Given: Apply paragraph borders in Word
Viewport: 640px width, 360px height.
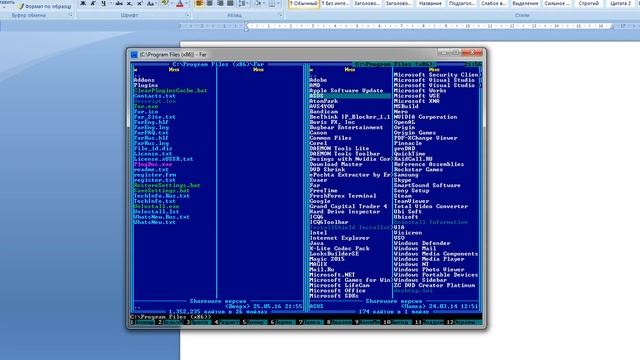Looking at the screenshot, I should click(272, 3).
